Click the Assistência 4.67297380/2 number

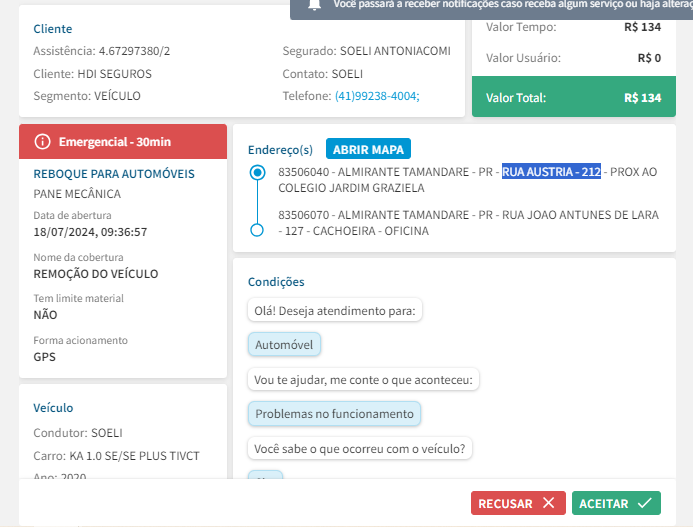(134, 51)
